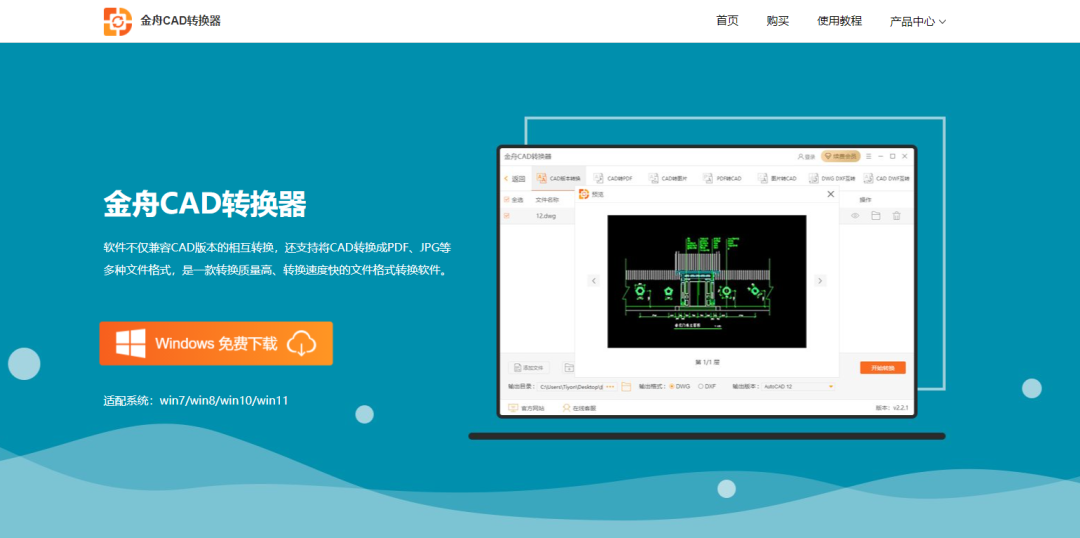Select the CAD DWF互转 tab

887,178
